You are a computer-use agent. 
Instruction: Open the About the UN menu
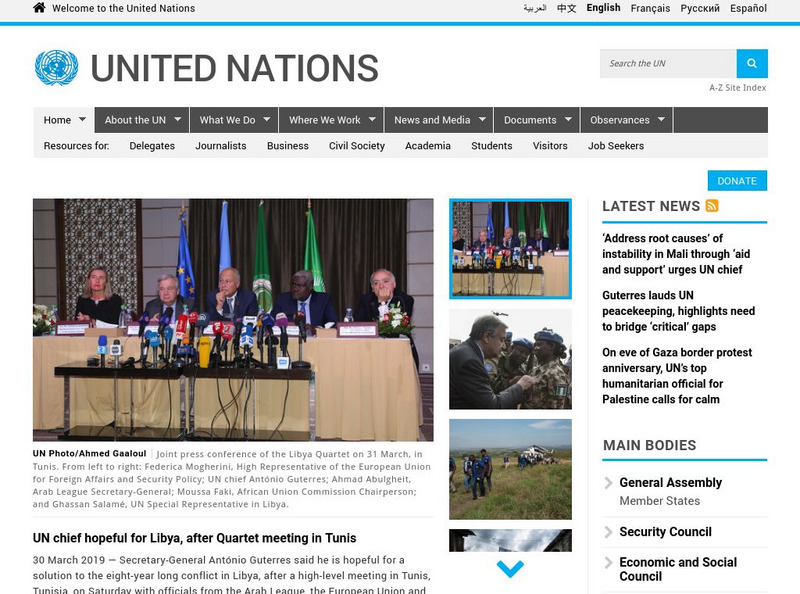(135, 120)
